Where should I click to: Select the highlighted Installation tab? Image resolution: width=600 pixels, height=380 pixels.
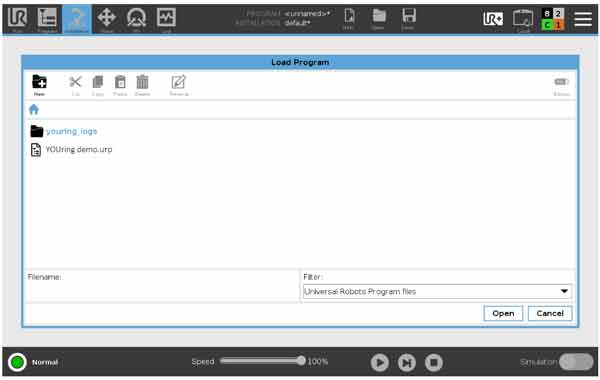77,19
